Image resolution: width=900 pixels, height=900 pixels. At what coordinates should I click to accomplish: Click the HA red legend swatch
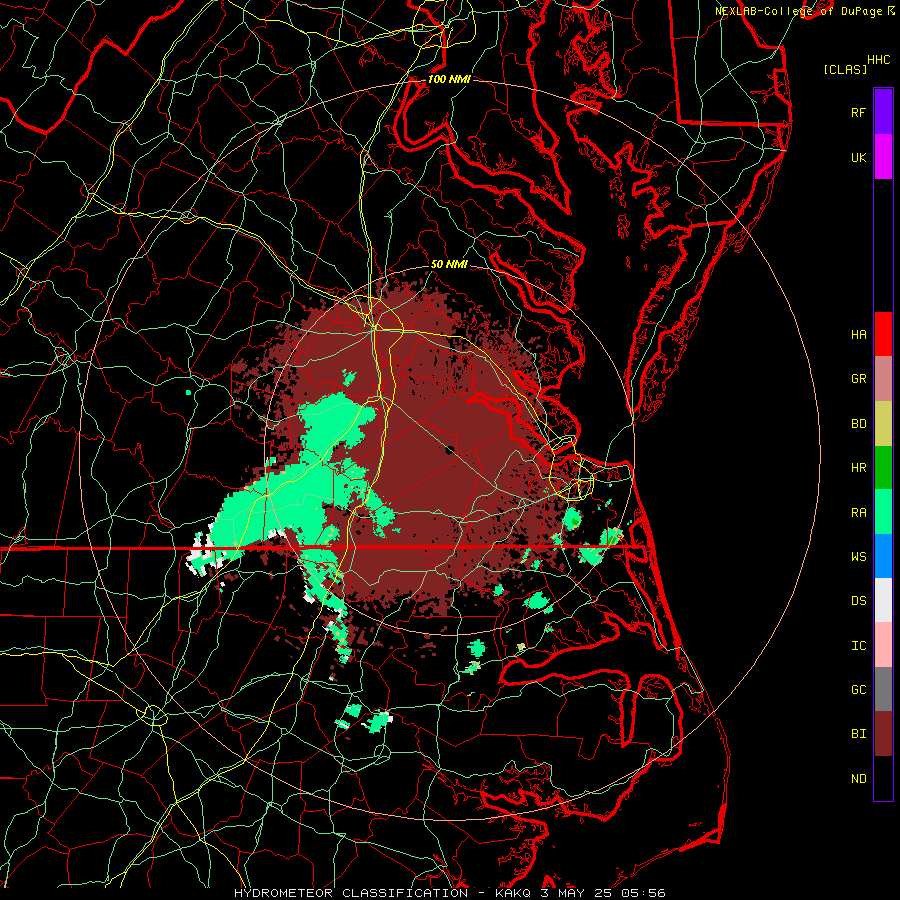pyautogui.click(x=883, y=334)
